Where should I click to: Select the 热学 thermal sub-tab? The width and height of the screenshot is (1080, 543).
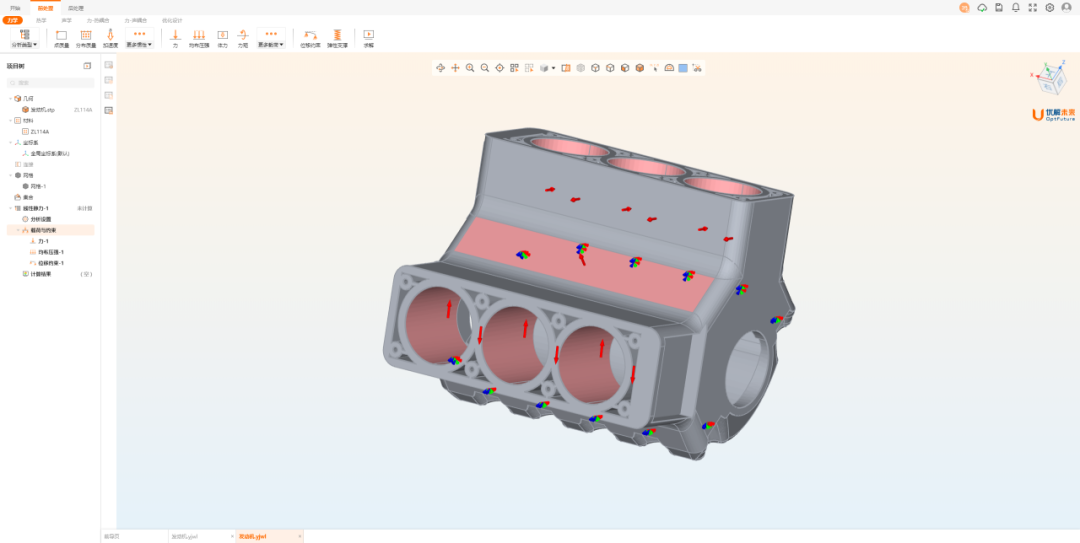coord(41,21)
